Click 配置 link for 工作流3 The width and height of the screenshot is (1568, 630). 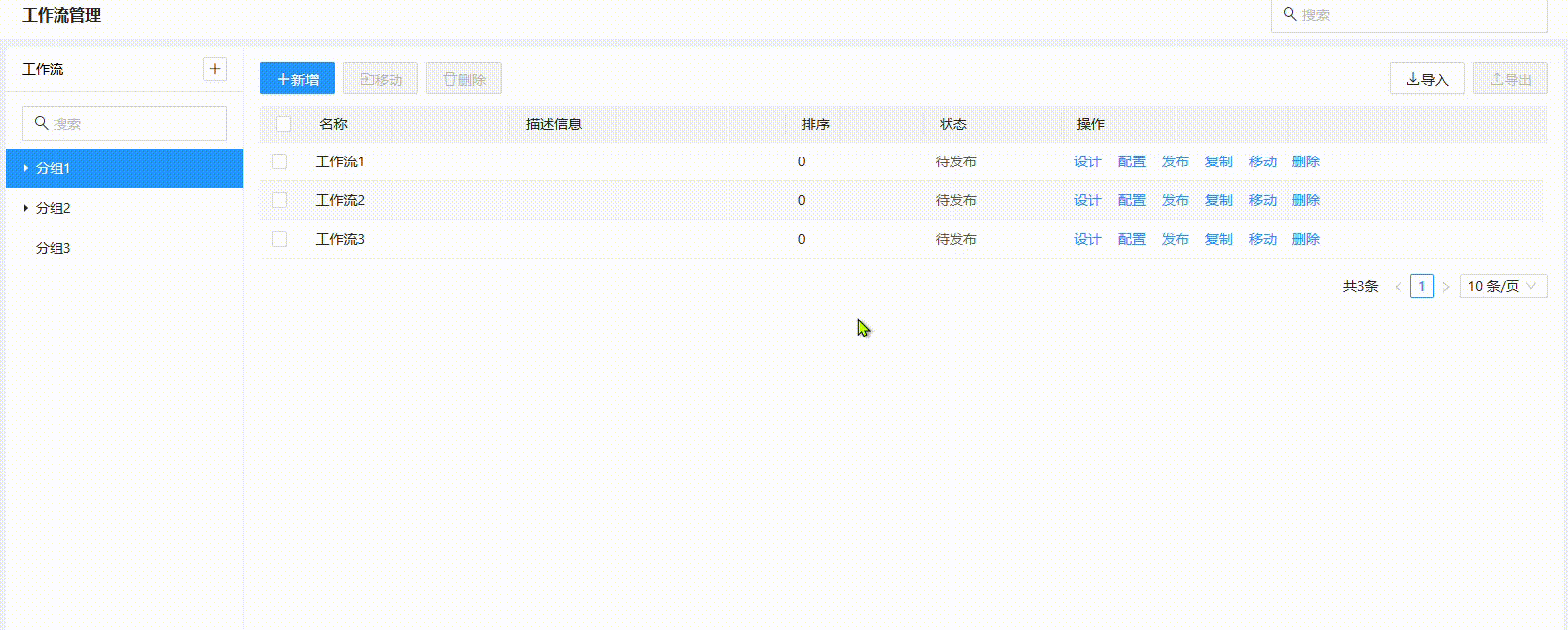tap(1131, 239)
